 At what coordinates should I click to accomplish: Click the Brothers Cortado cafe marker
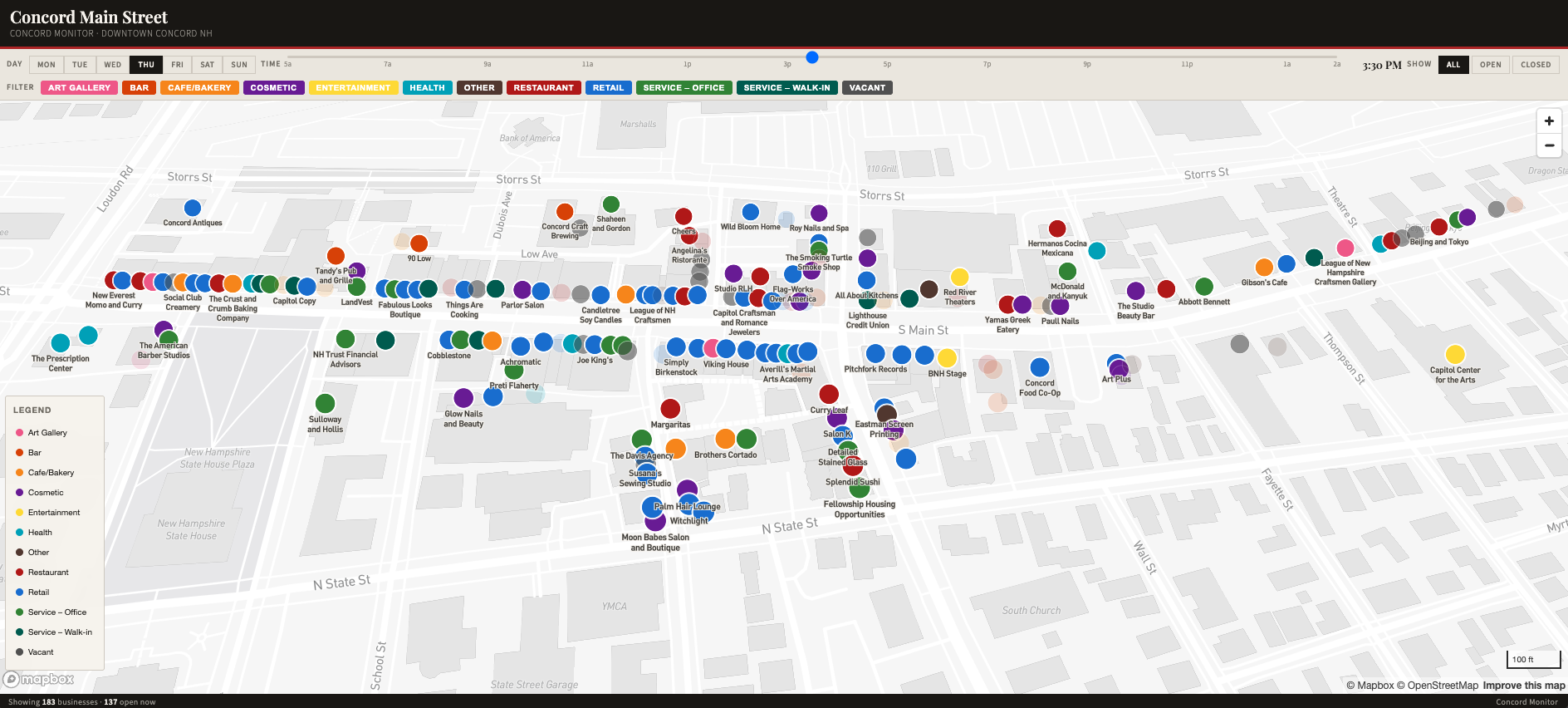point(725,439)
